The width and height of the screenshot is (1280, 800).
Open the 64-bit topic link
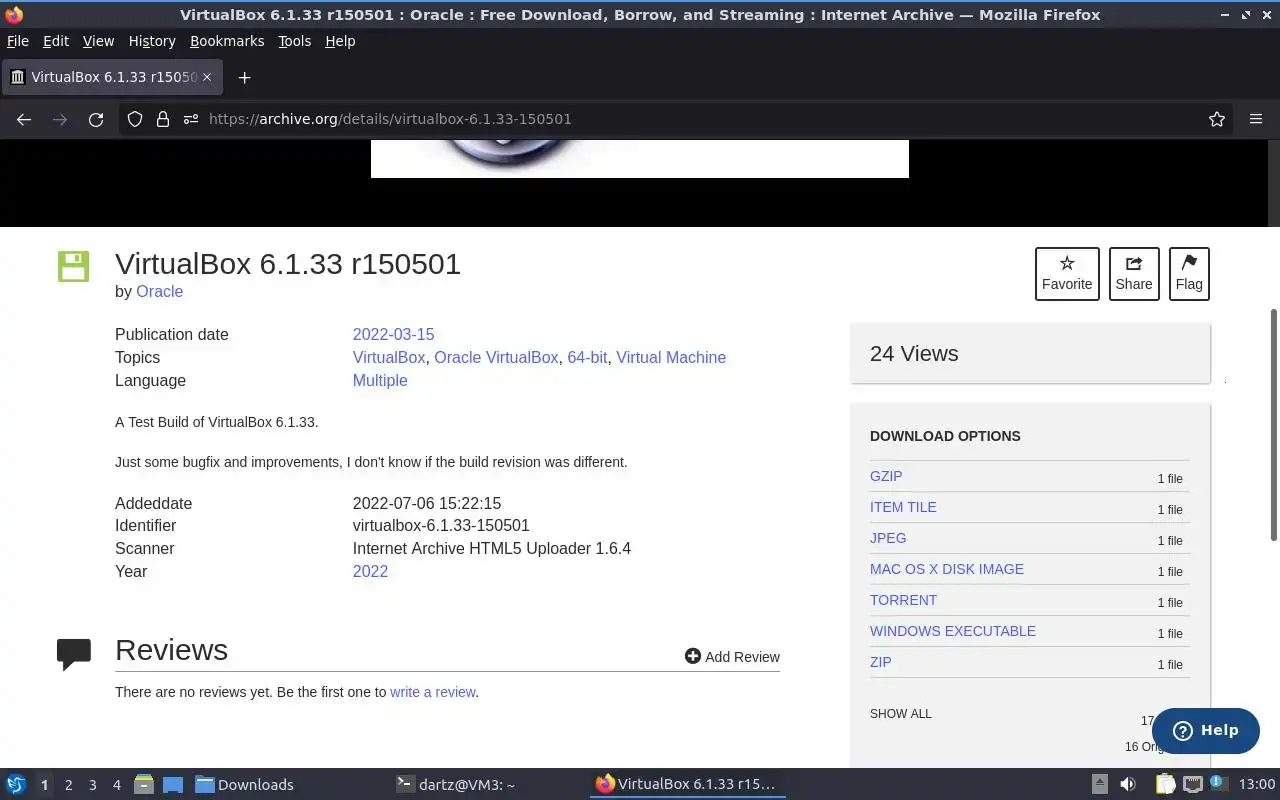(587, 357)
